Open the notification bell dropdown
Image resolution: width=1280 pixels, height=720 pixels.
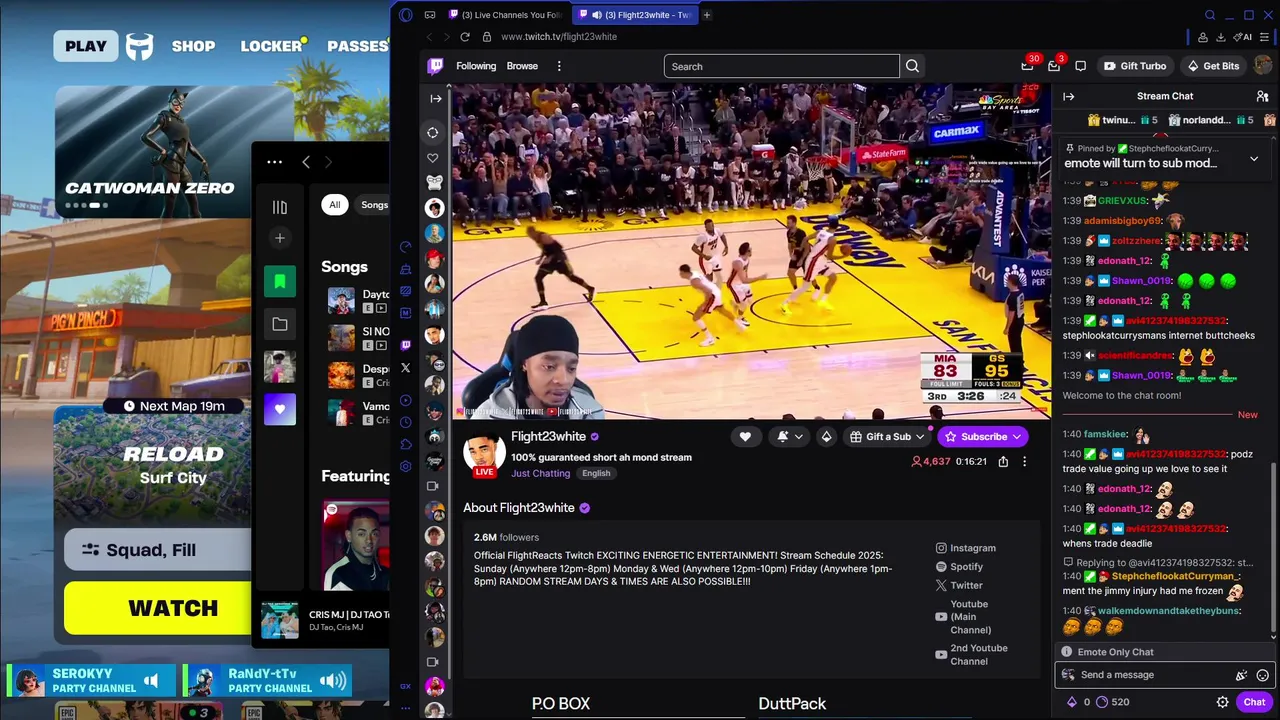[x=789, y=436]
